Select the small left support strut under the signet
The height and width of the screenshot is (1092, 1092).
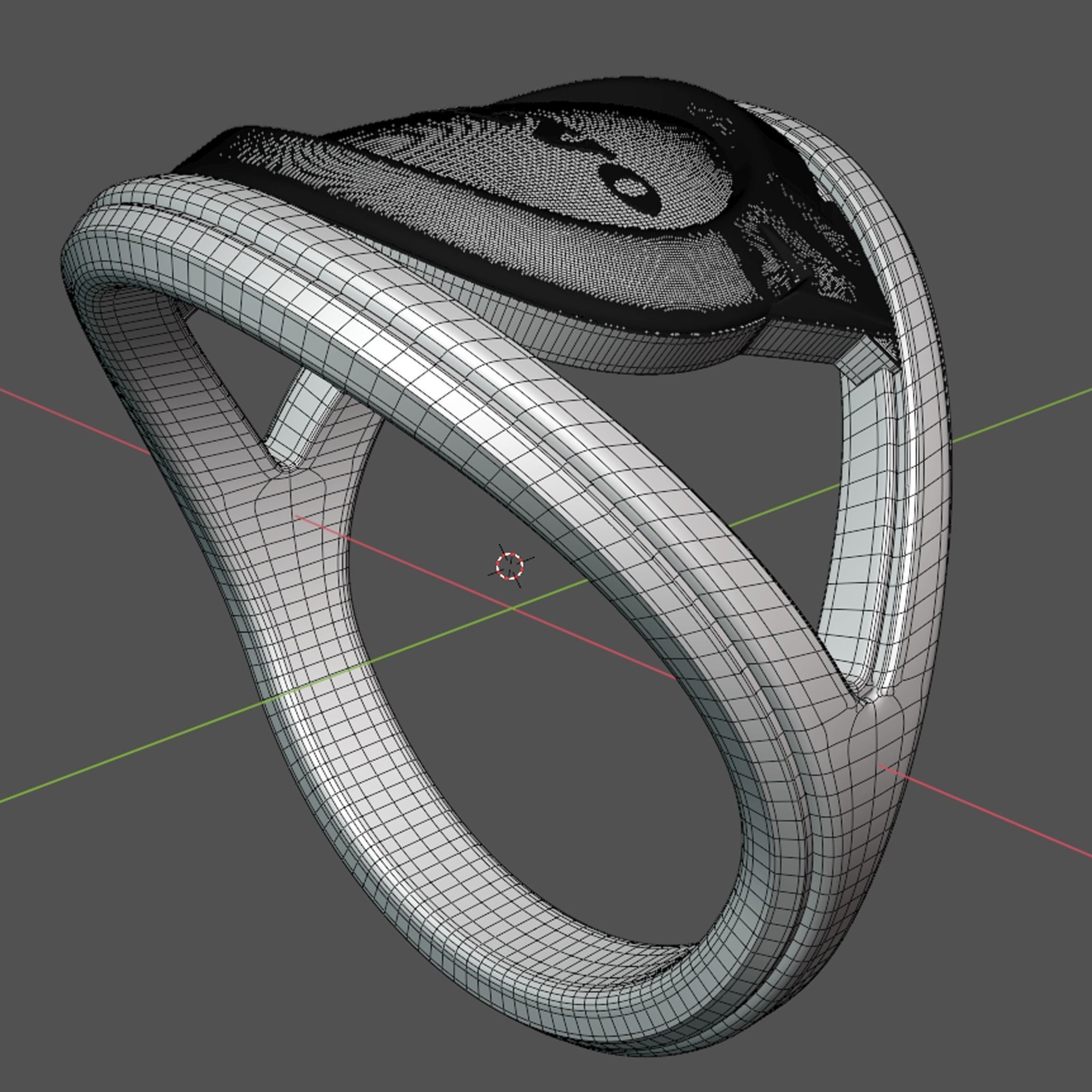pyautogui.click(x=302, y=420)
